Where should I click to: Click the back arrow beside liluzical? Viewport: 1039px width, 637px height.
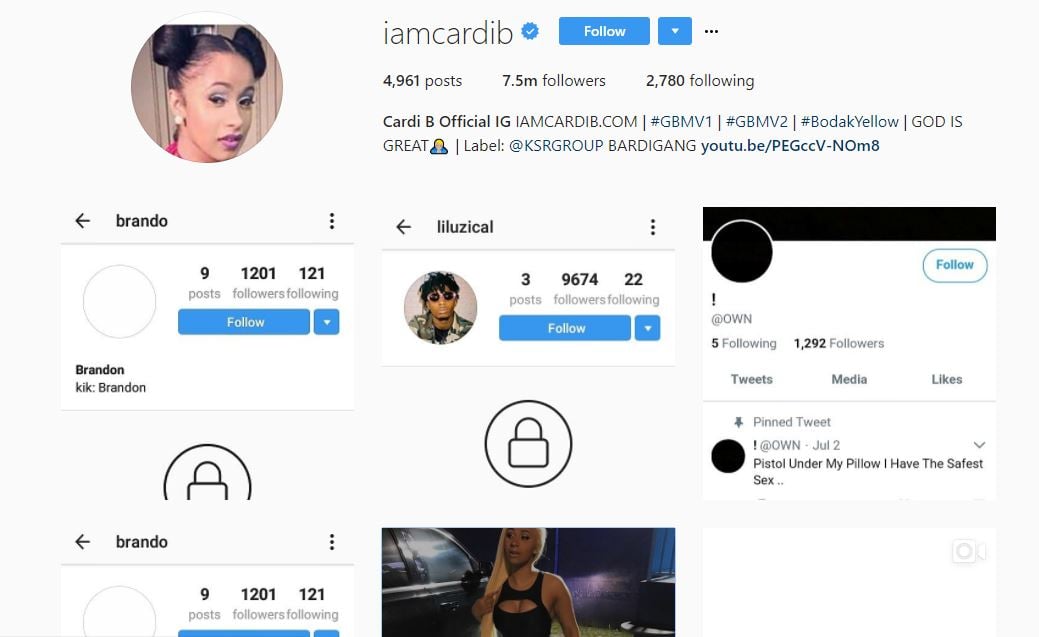point(404,227)
